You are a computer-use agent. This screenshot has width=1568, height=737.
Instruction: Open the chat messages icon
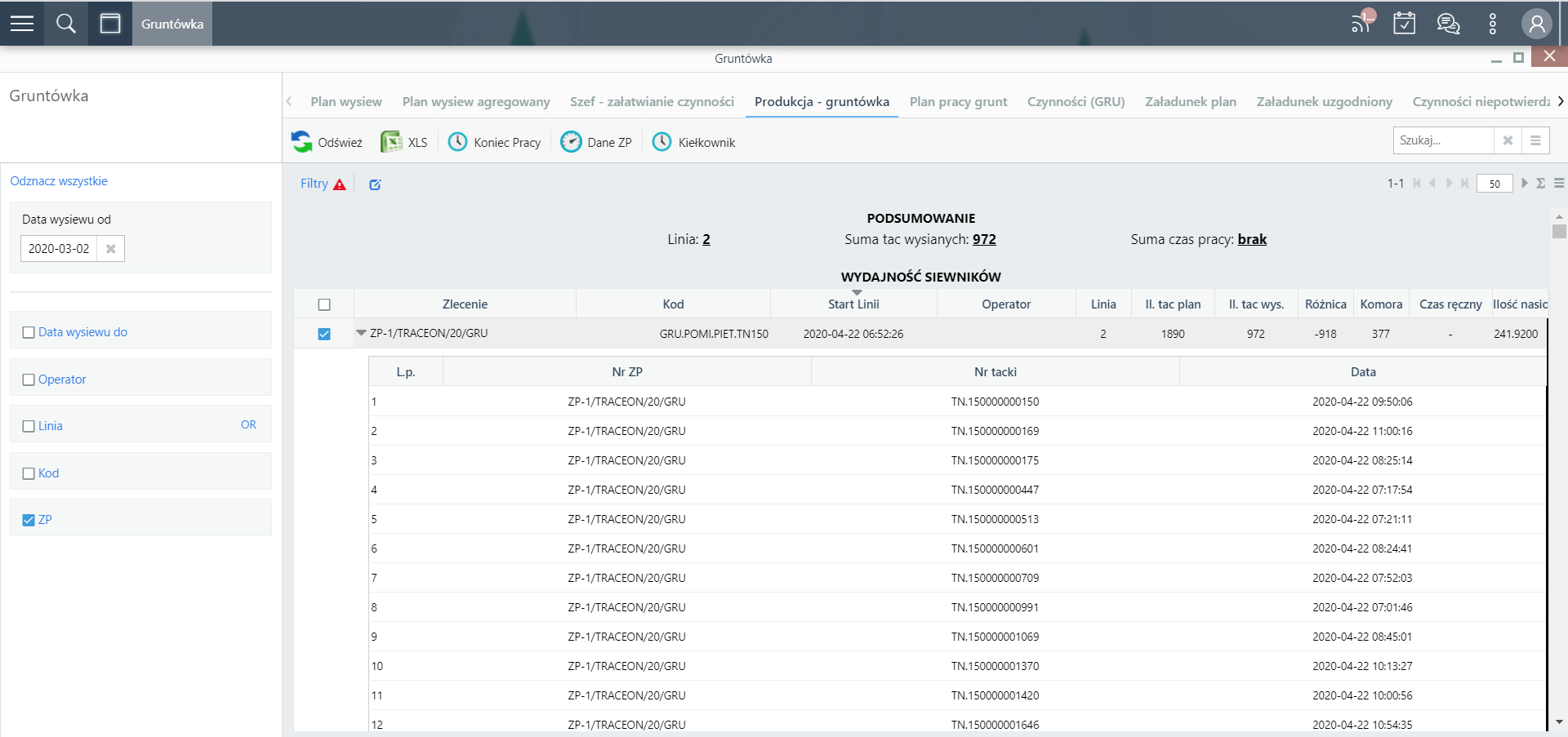pyautogui.click(x=1449, y=24)
